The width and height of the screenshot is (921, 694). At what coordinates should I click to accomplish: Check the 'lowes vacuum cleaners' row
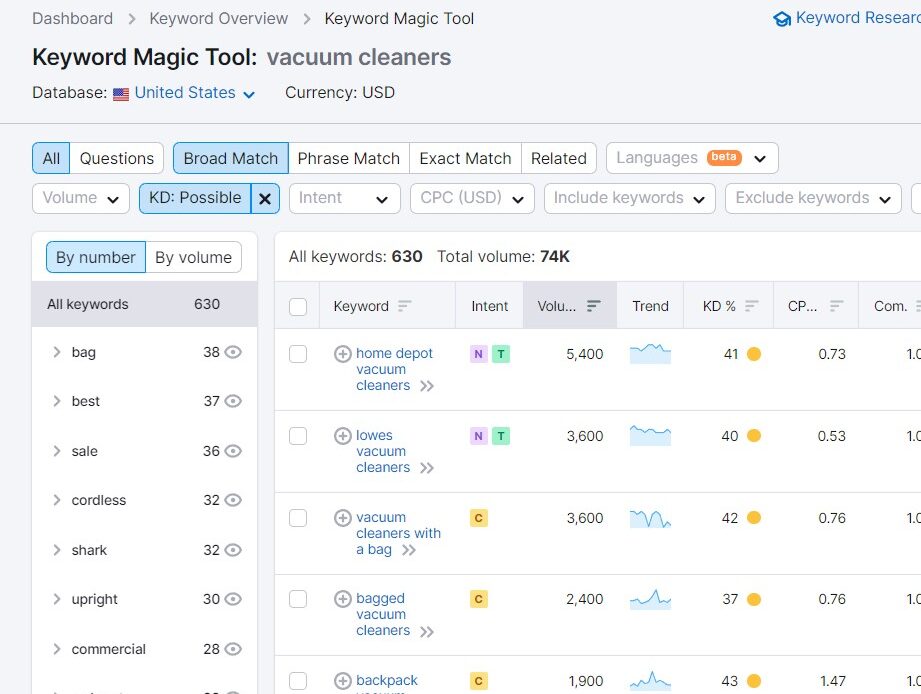(x=298, y=436)
